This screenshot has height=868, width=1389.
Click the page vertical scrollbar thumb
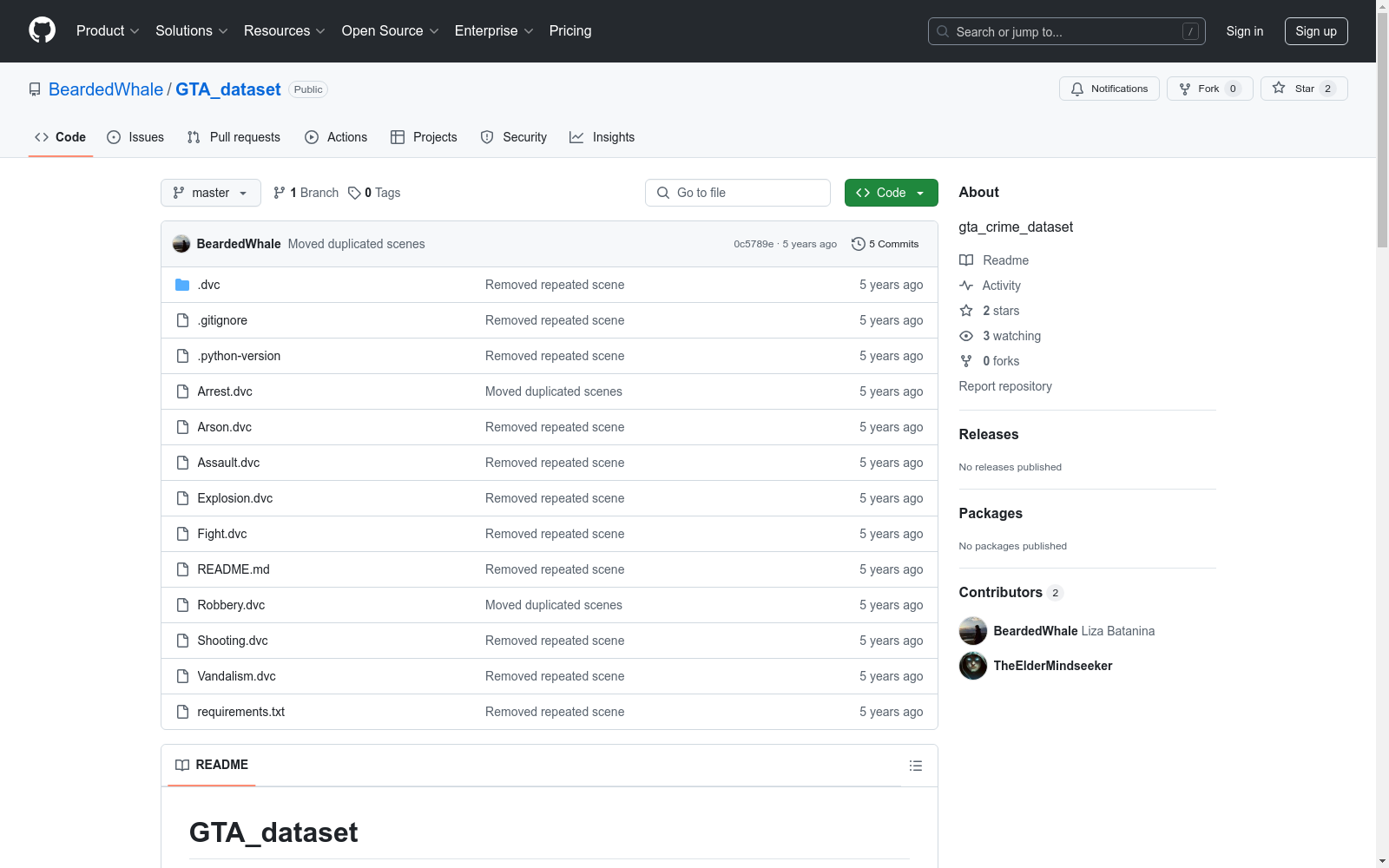click(1382, 130)
